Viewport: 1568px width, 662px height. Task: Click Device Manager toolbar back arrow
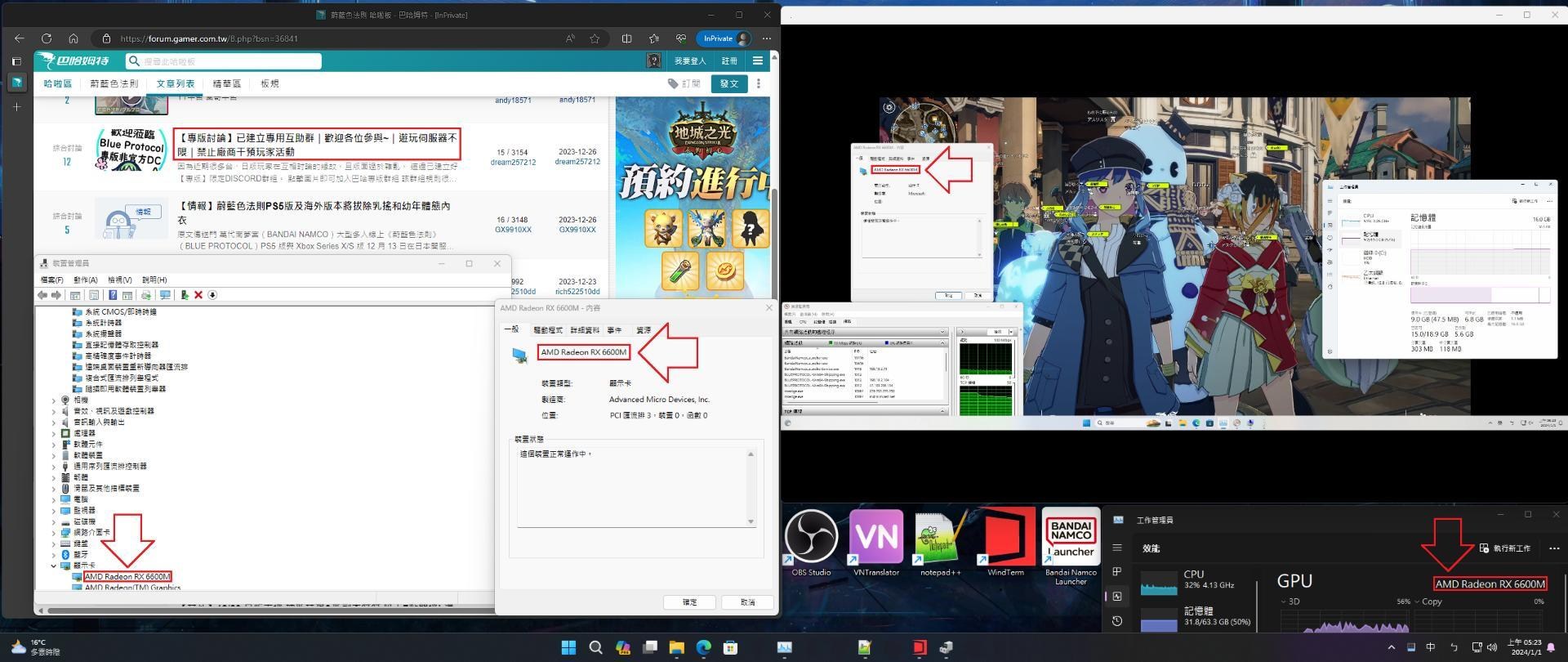coord(42,295)
